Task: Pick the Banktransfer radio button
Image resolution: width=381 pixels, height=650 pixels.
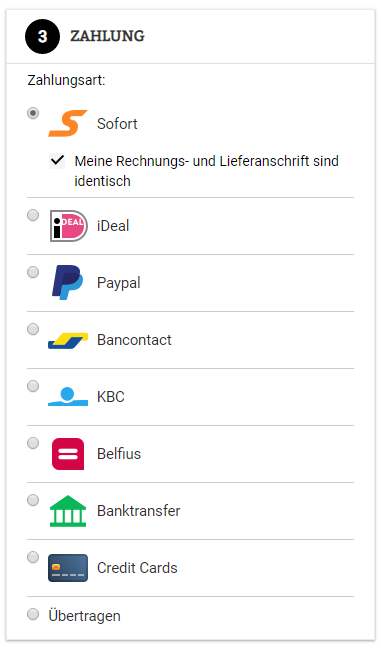Action: 33,500
